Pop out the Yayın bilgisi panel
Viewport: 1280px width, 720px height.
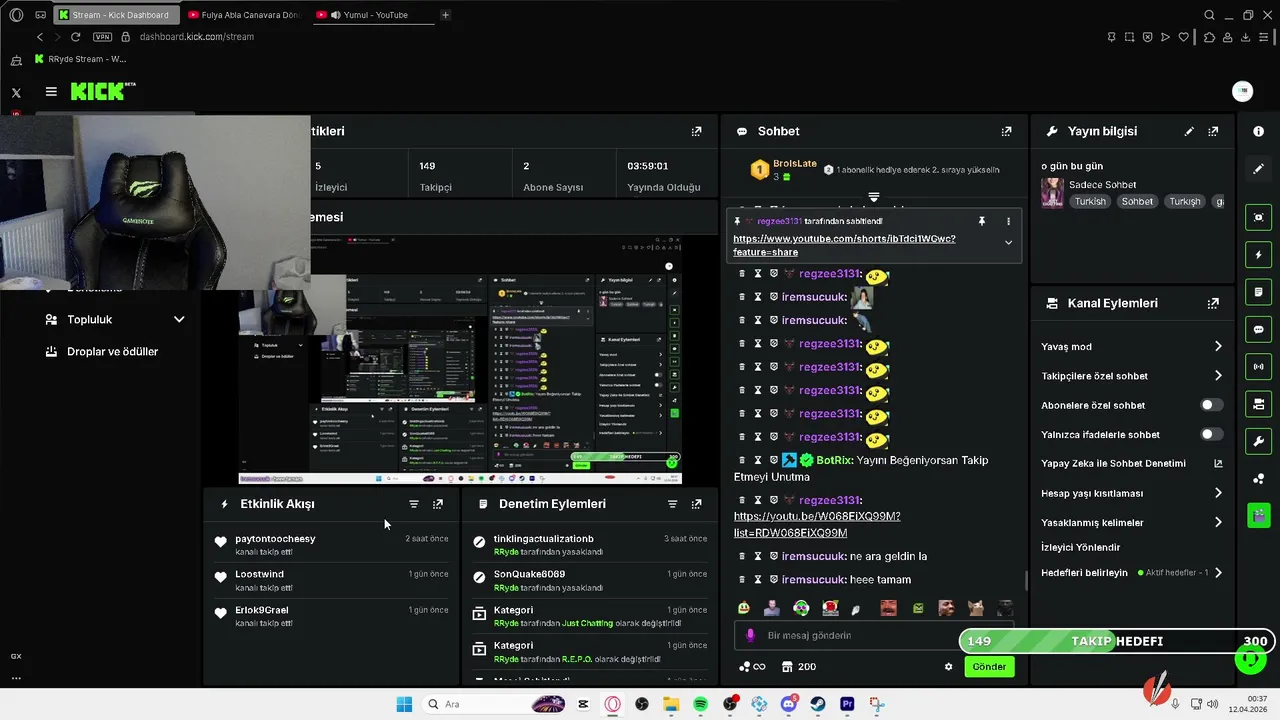1213,131
